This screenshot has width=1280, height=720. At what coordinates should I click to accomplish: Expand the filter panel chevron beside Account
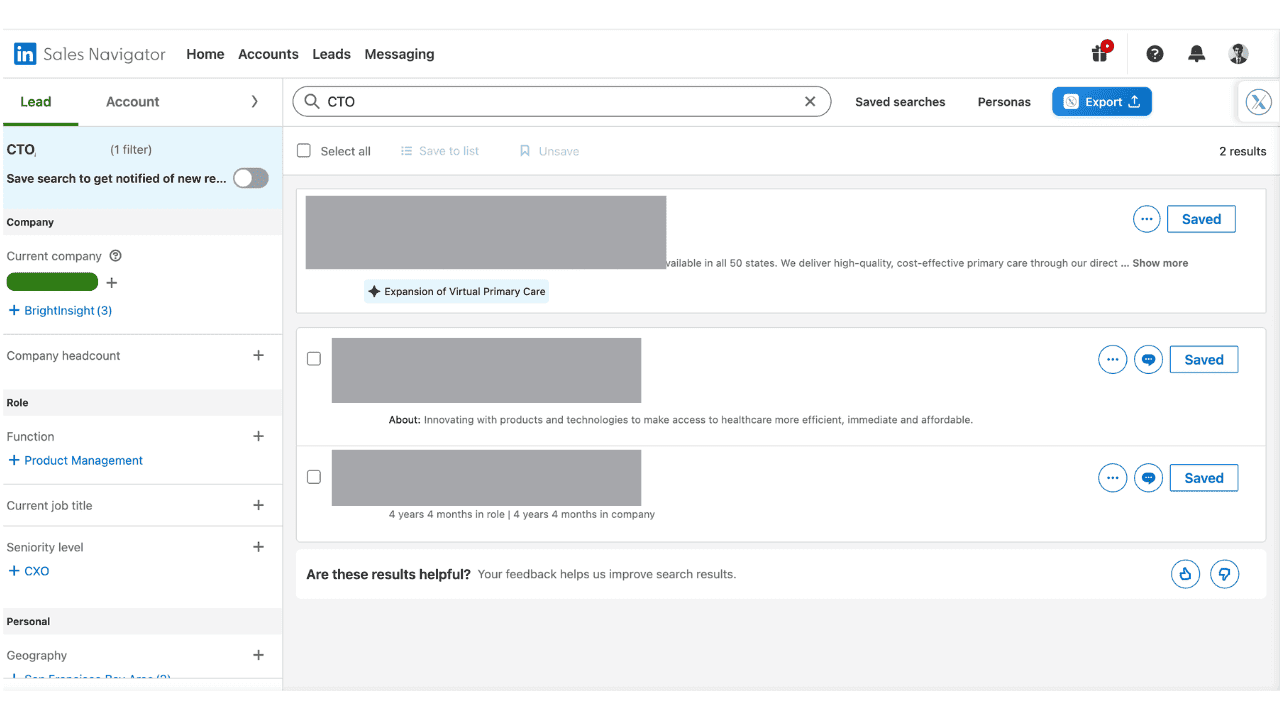tap(254, 101)
